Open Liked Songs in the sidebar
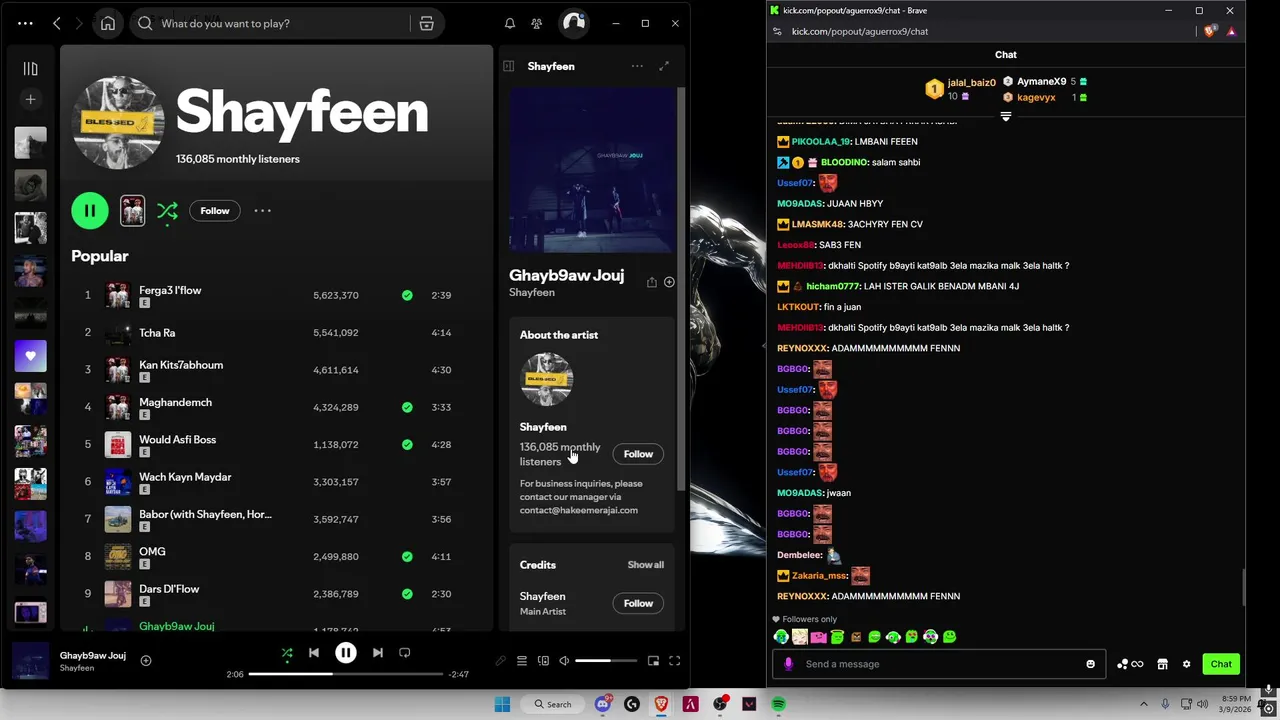 tap(30, 356)
